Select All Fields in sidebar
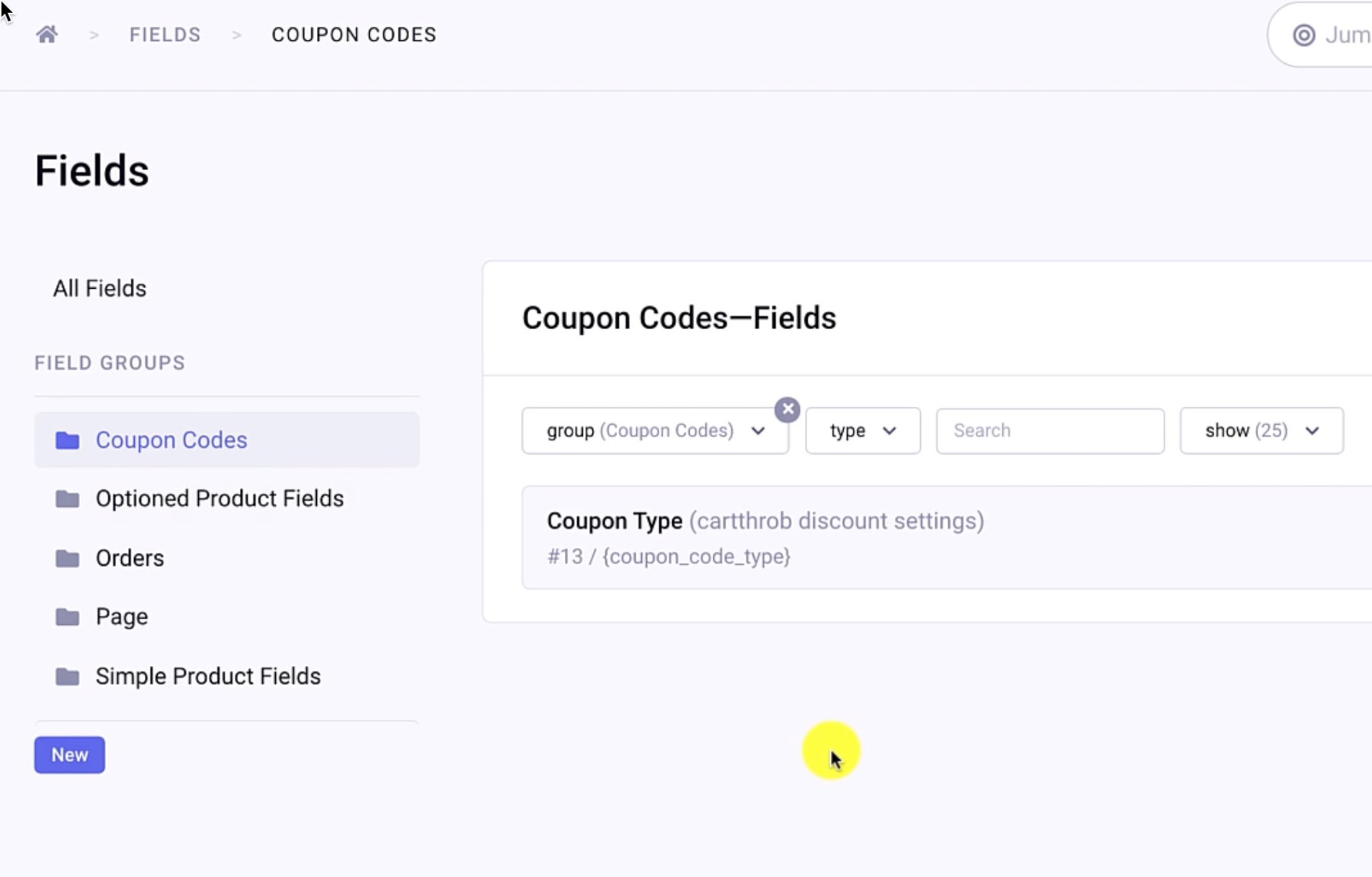Image resolution: width=1372 pixels, height=877 pixels. point(100,289)
